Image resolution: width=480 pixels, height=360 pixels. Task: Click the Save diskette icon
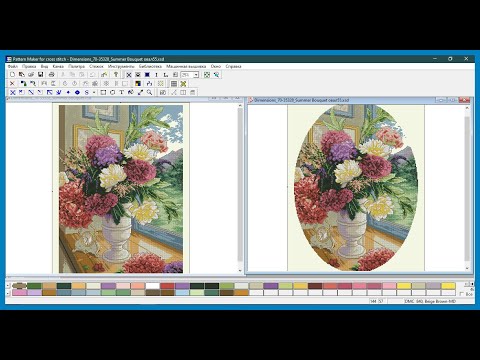click(x=41, y=75)
